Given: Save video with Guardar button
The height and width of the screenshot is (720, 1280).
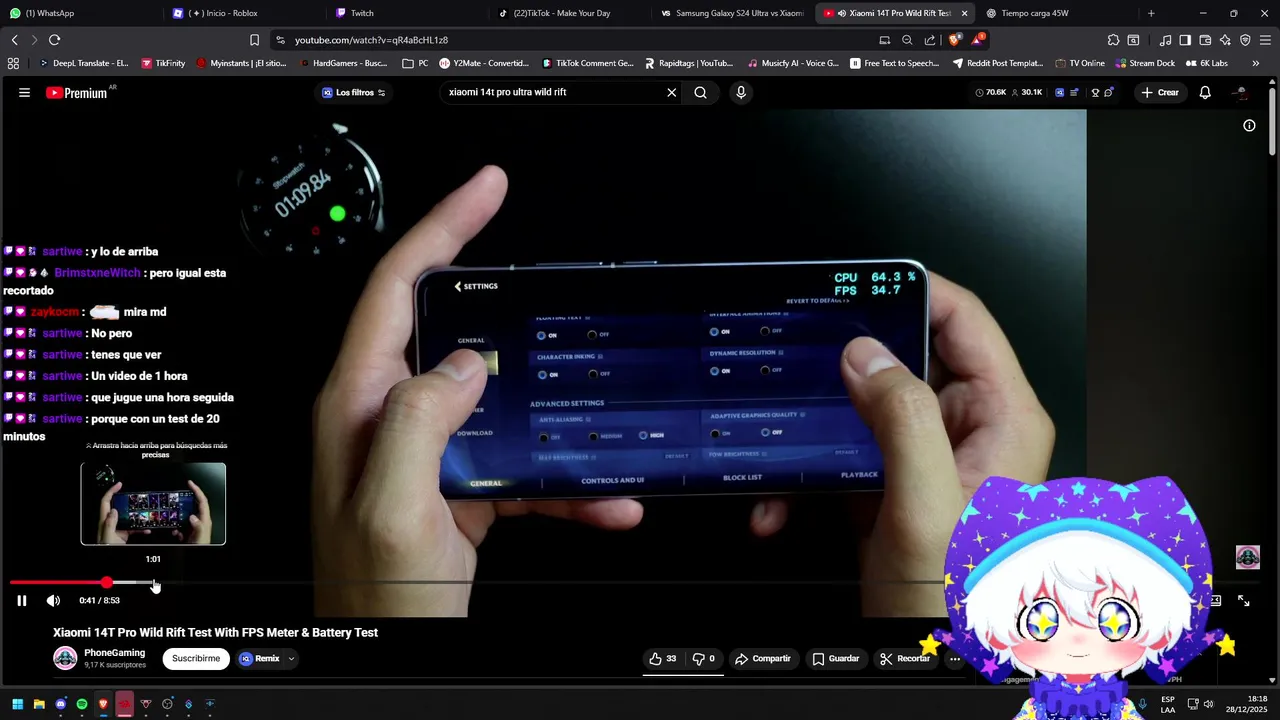Looking at the screenshot, I should [x=836, y=659].
